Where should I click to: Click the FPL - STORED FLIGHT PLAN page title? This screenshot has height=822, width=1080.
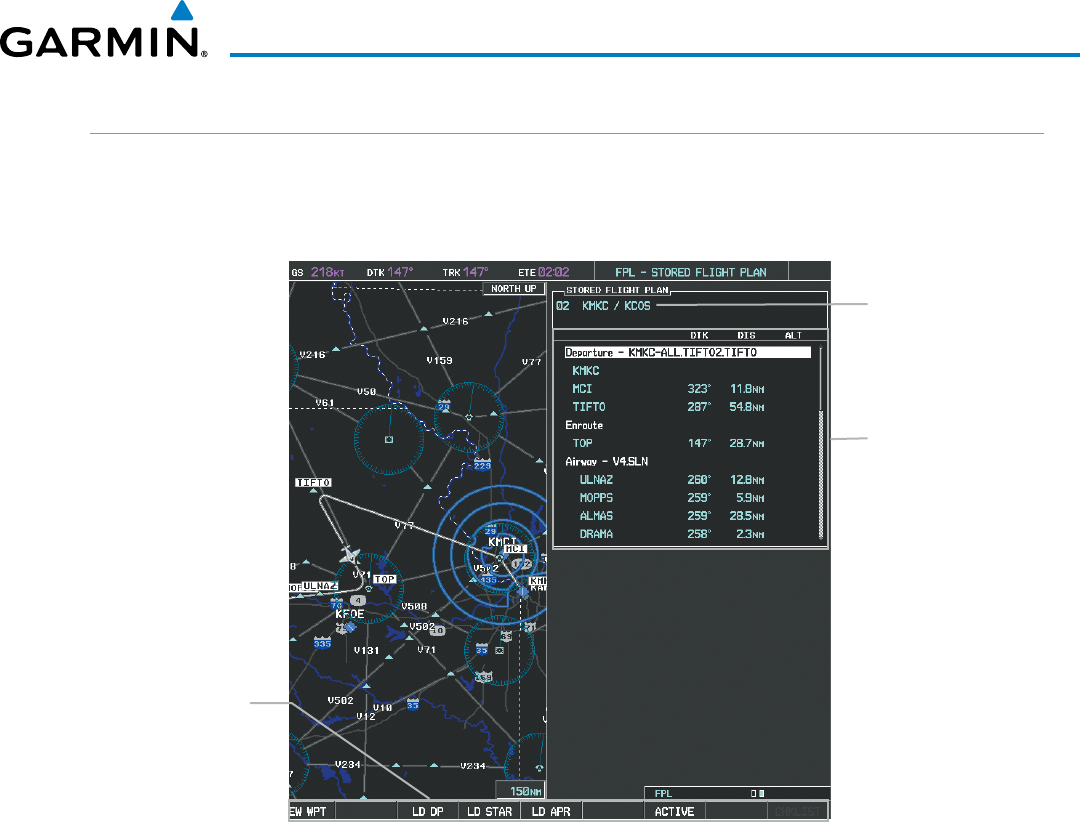coord(691,272)
